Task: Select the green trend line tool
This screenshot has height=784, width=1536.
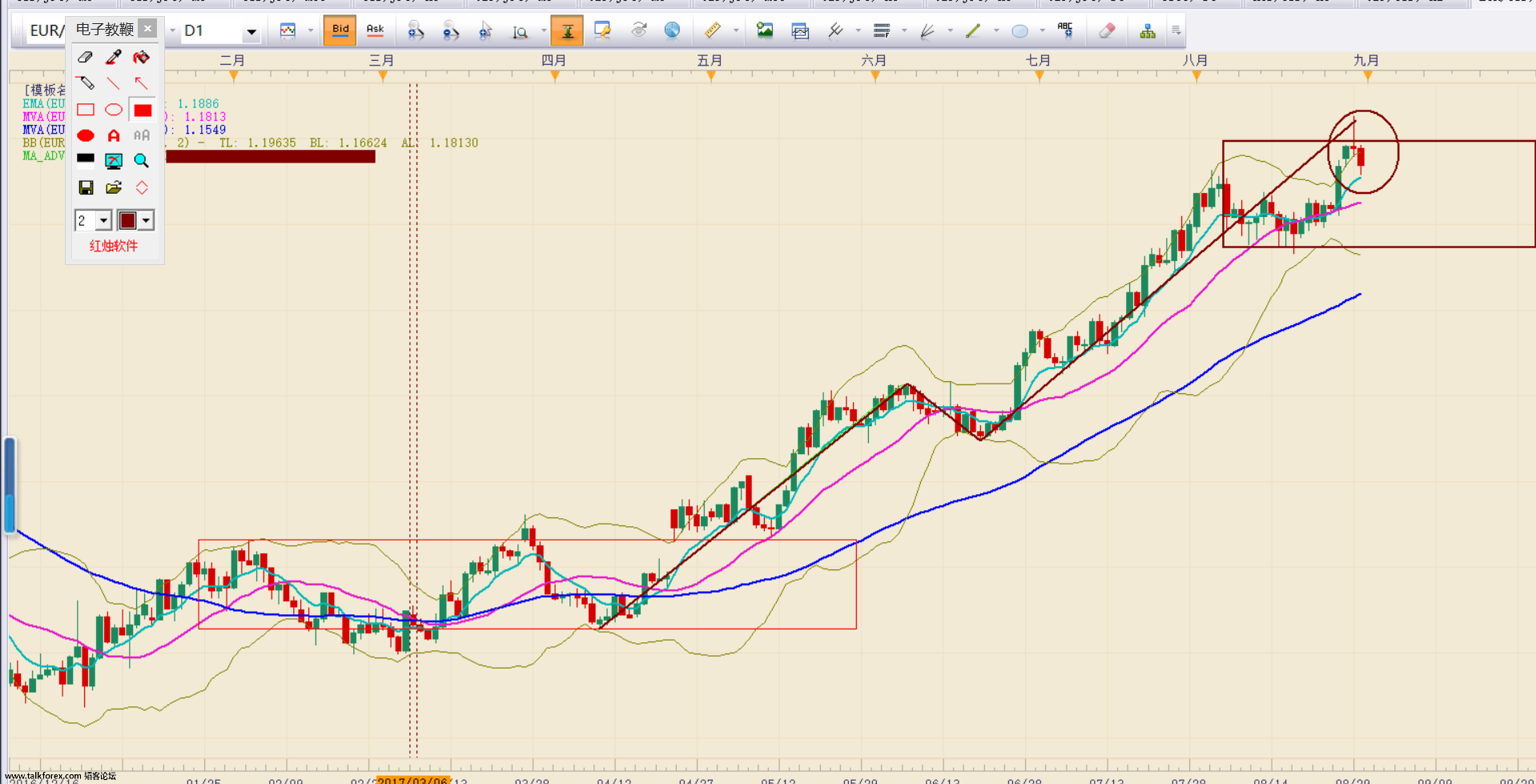Action: click(x=973, y=30)
